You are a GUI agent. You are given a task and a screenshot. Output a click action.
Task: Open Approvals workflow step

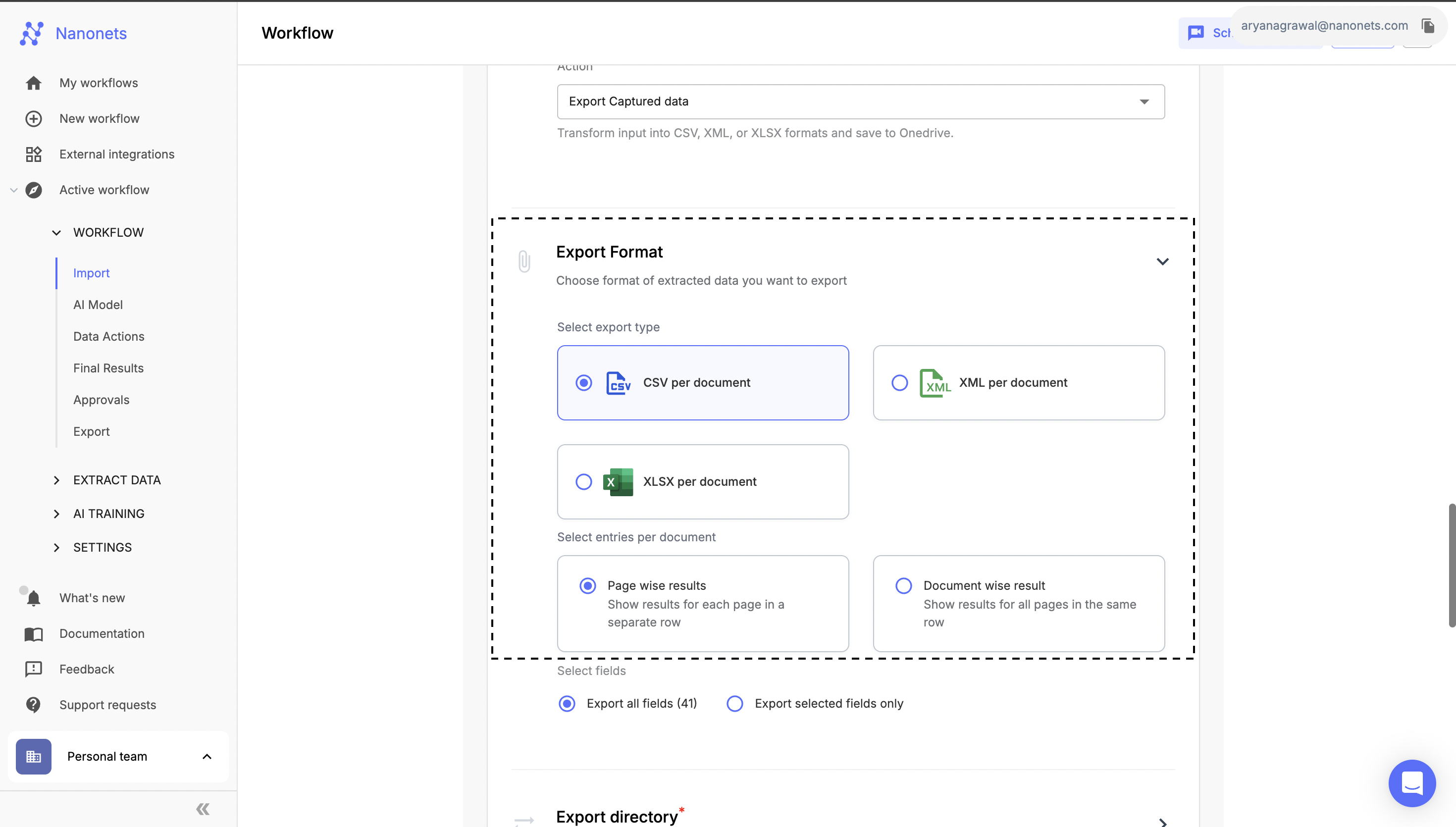(x=101, y=401)
